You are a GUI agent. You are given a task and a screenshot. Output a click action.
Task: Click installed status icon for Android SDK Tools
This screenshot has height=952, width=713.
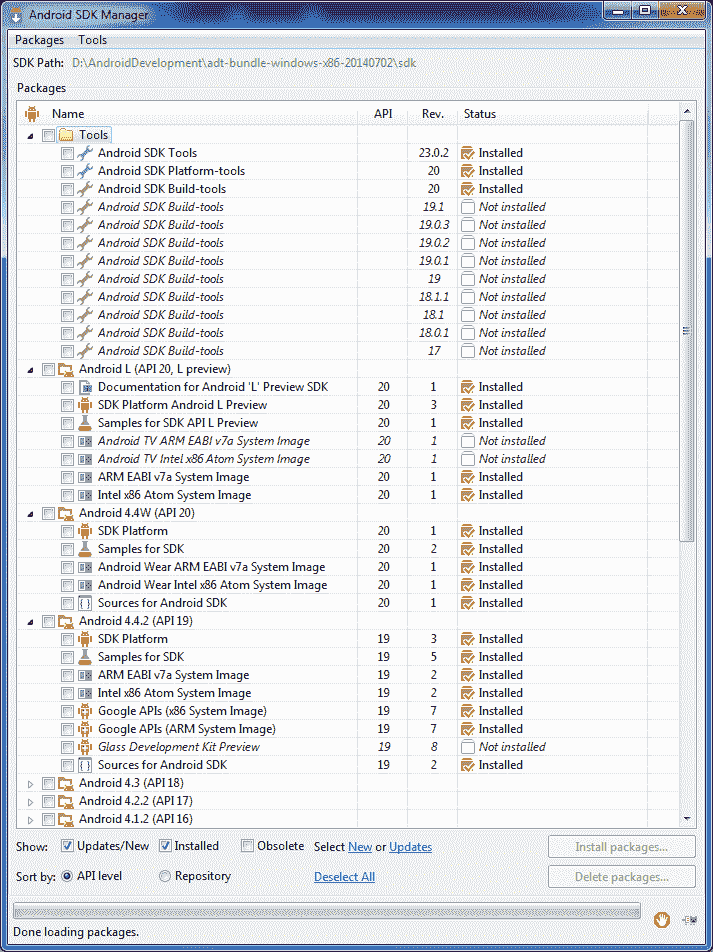coord(468,153)
